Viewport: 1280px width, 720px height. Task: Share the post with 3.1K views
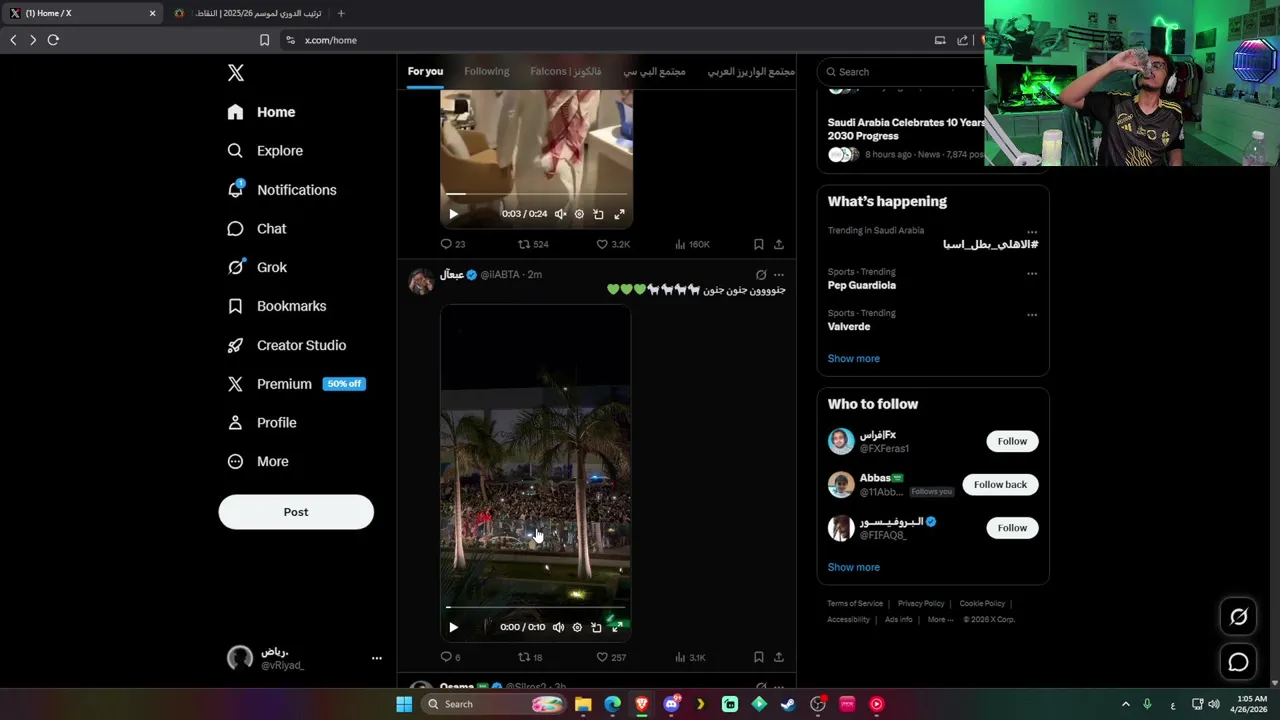(x=779, y=657)
